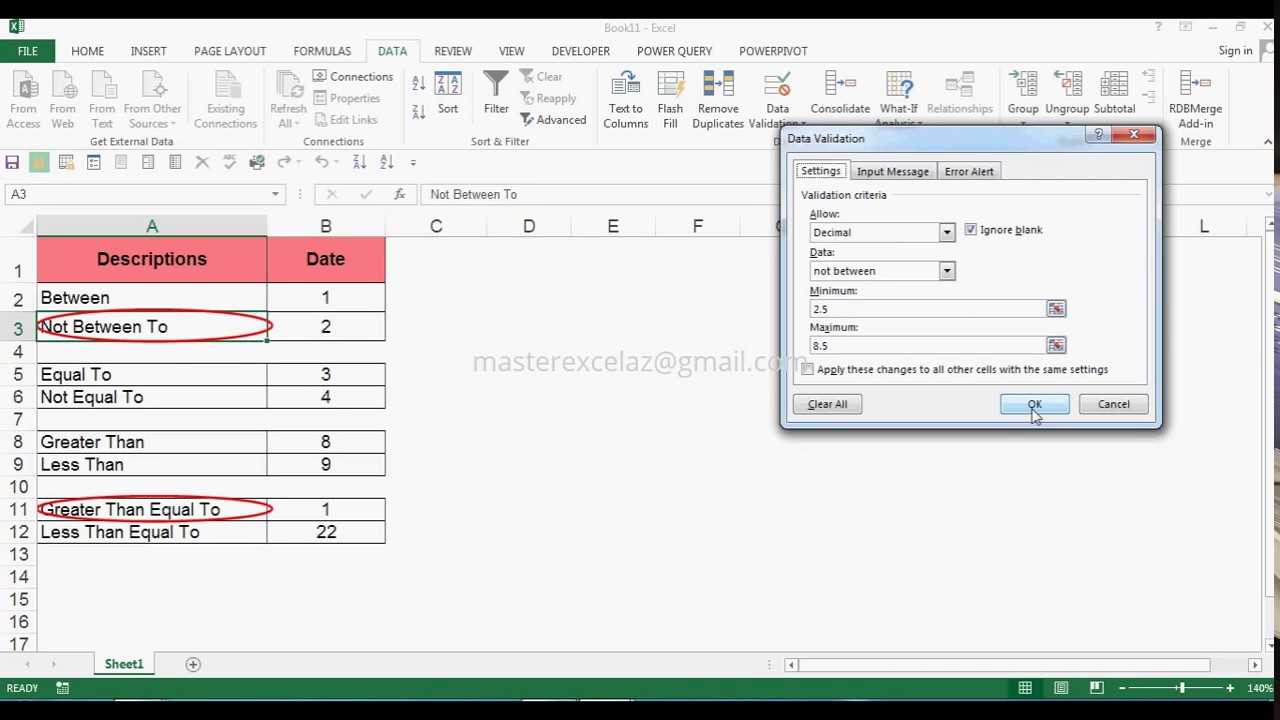Open the From Other Sources dropdown

point(152,100)
